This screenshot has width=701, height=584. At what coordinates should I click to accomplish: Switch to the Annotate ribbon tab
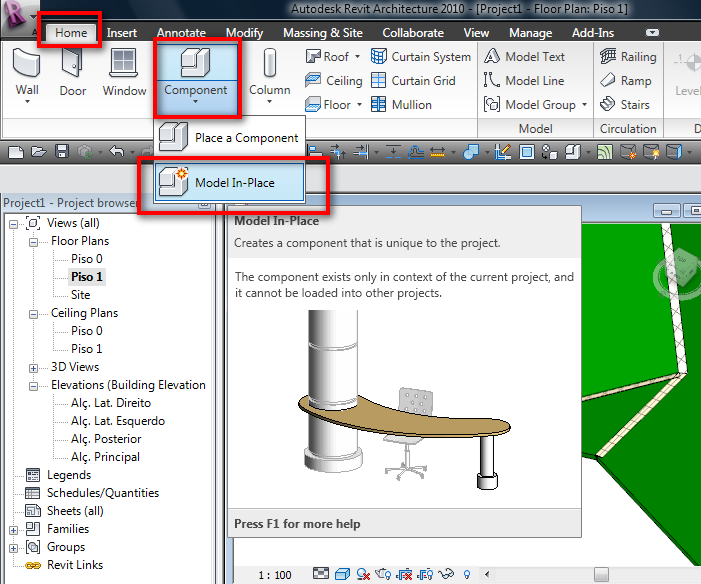click(x=181, y=33)
